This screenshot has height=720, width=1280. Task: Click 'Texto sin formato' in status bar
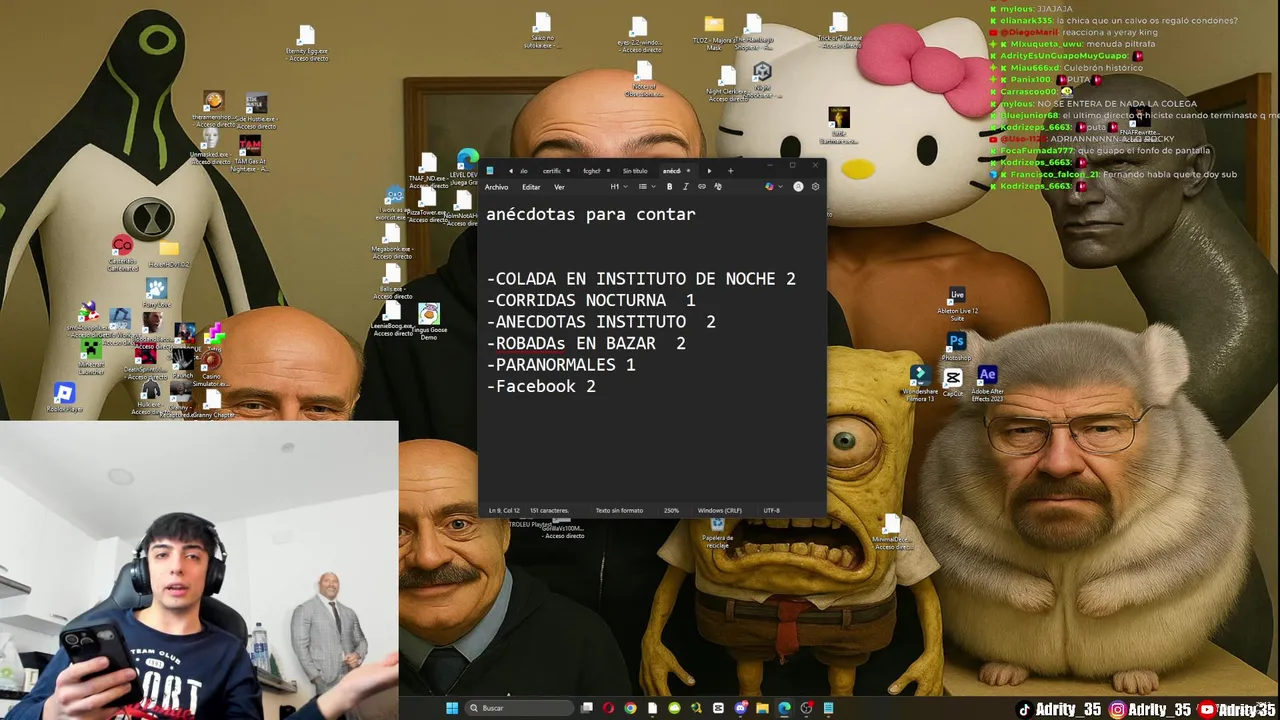point(619,510)
